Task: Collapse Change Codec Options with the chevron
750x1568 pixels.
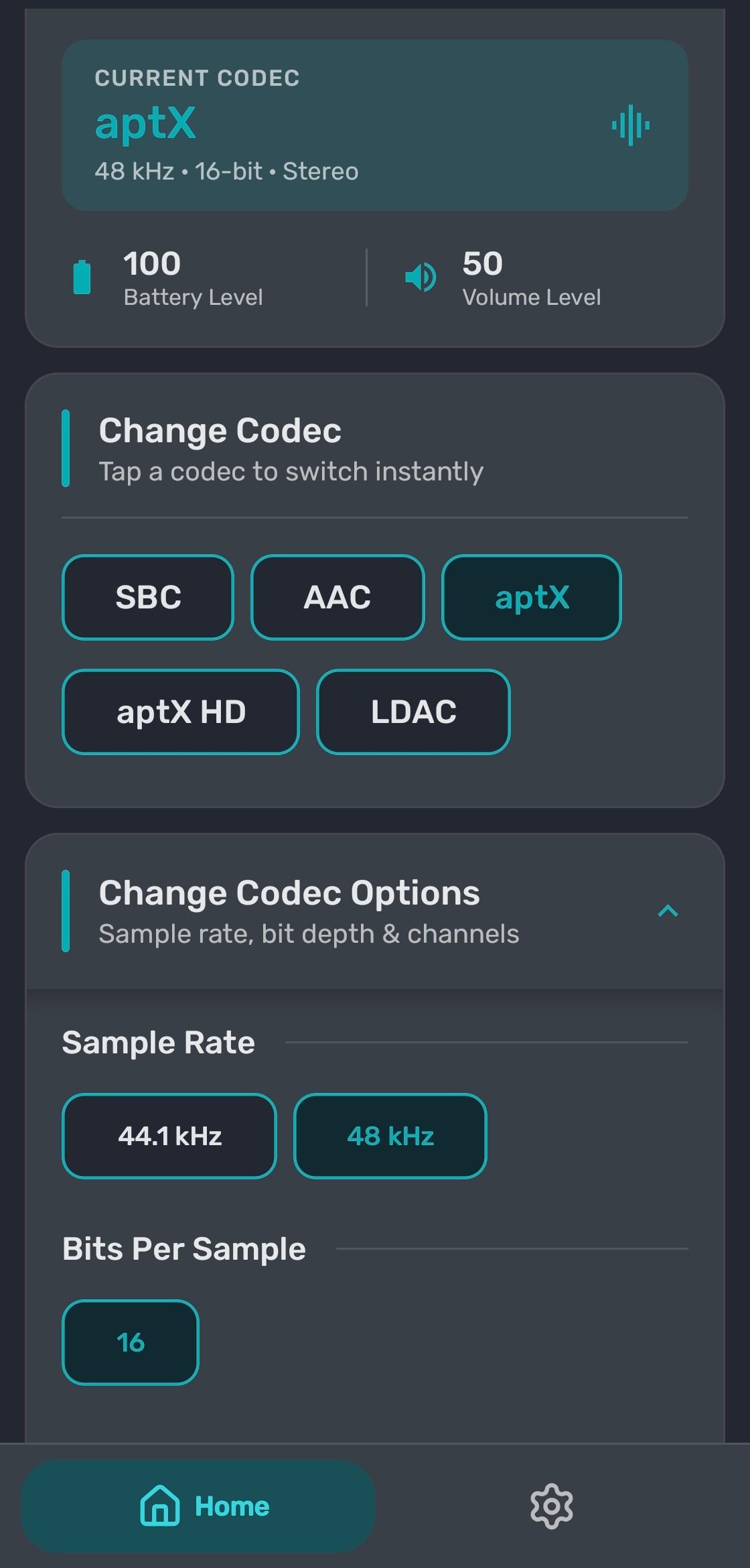Action: pos(668,911)
